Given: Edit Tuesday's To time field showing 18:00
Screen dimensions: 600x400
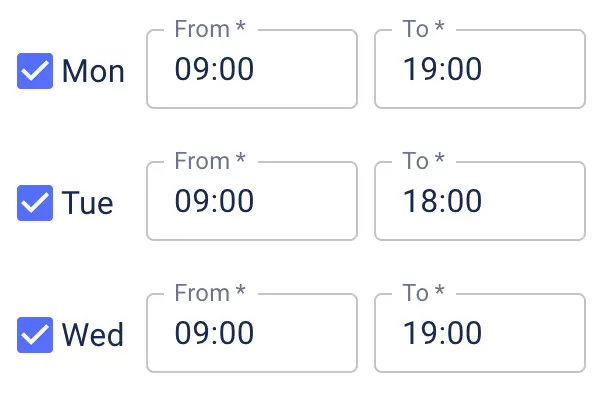Looking at the screenshot, I should pos(479,202).
